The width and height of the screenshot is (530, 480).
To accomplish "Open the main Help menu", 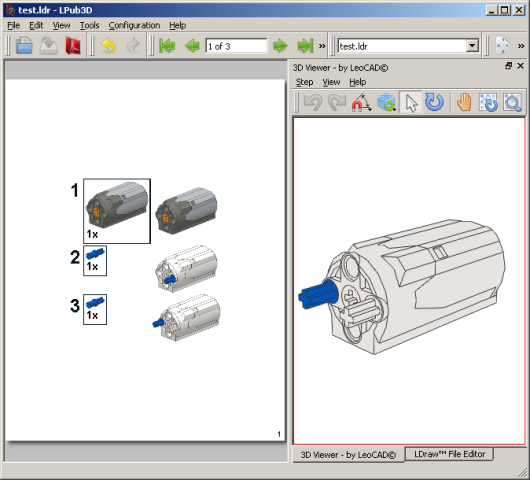I will [177, 25].
